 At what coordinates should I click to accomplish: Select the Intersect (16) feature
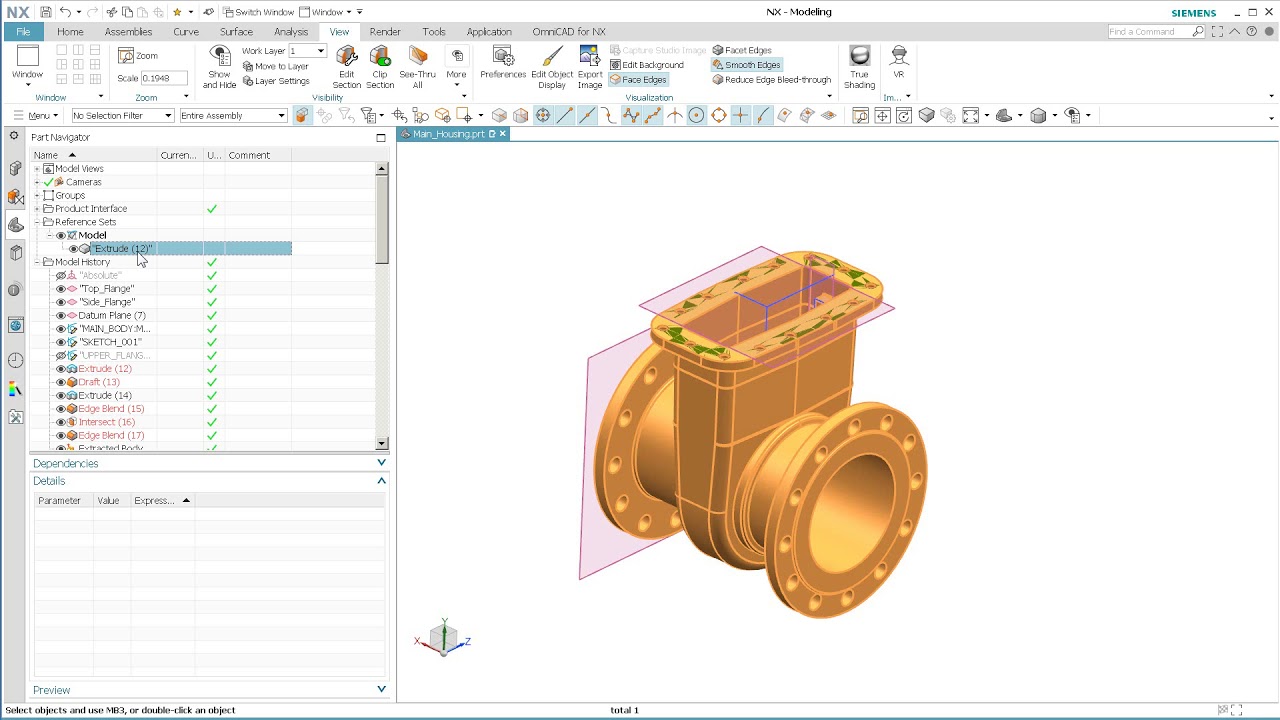point(106,422)
